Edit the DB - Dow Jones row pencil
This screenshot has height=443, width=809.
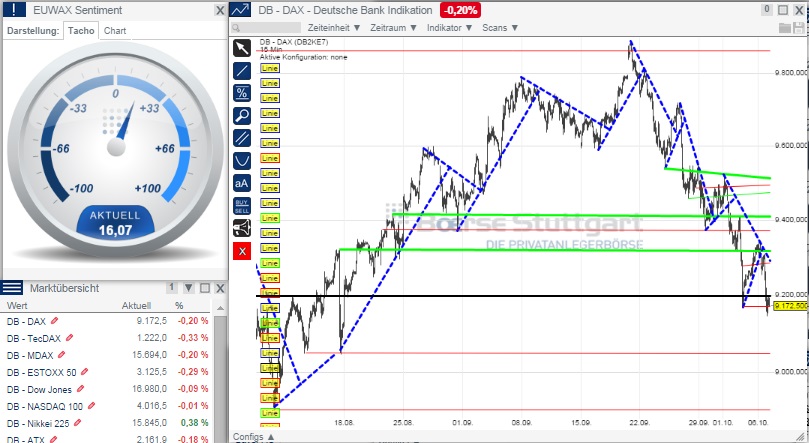click(x=80, y=389)
